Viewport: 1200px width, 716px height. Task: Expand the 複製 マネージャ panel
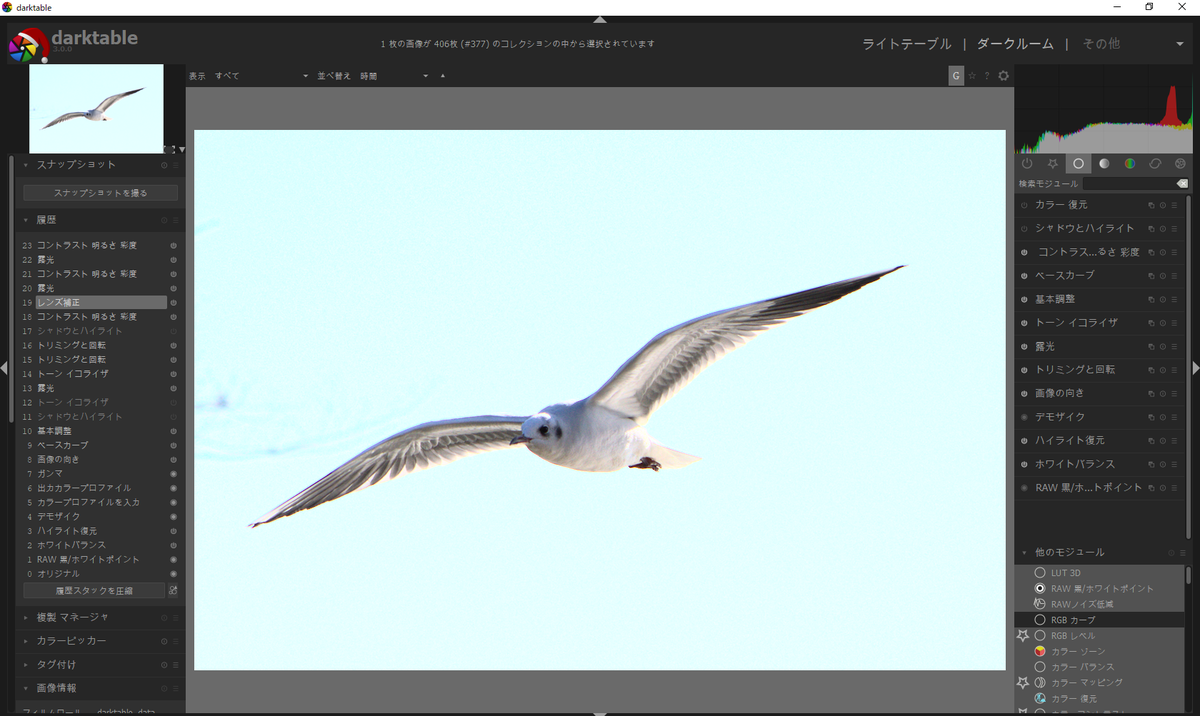[25, 617]
